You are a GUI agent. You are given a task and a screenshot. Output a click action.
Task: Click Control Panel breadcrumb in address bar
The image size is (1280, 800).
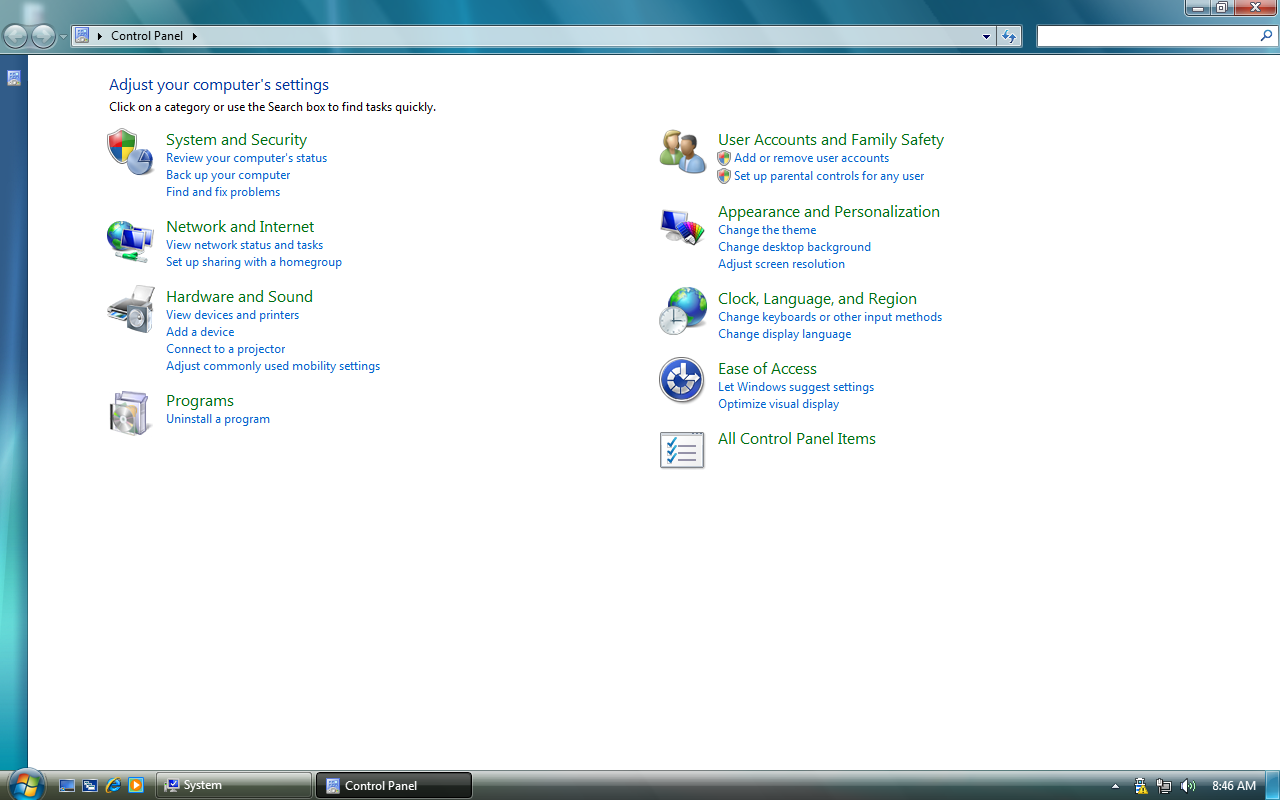147,36
